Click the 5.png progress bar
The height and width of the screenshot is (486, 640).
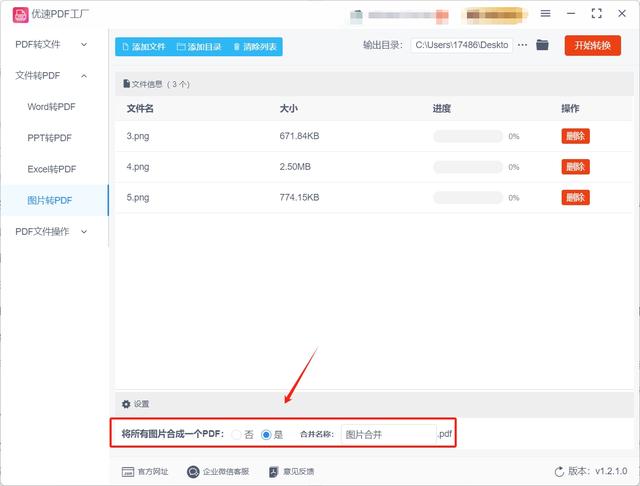(468, 198)
